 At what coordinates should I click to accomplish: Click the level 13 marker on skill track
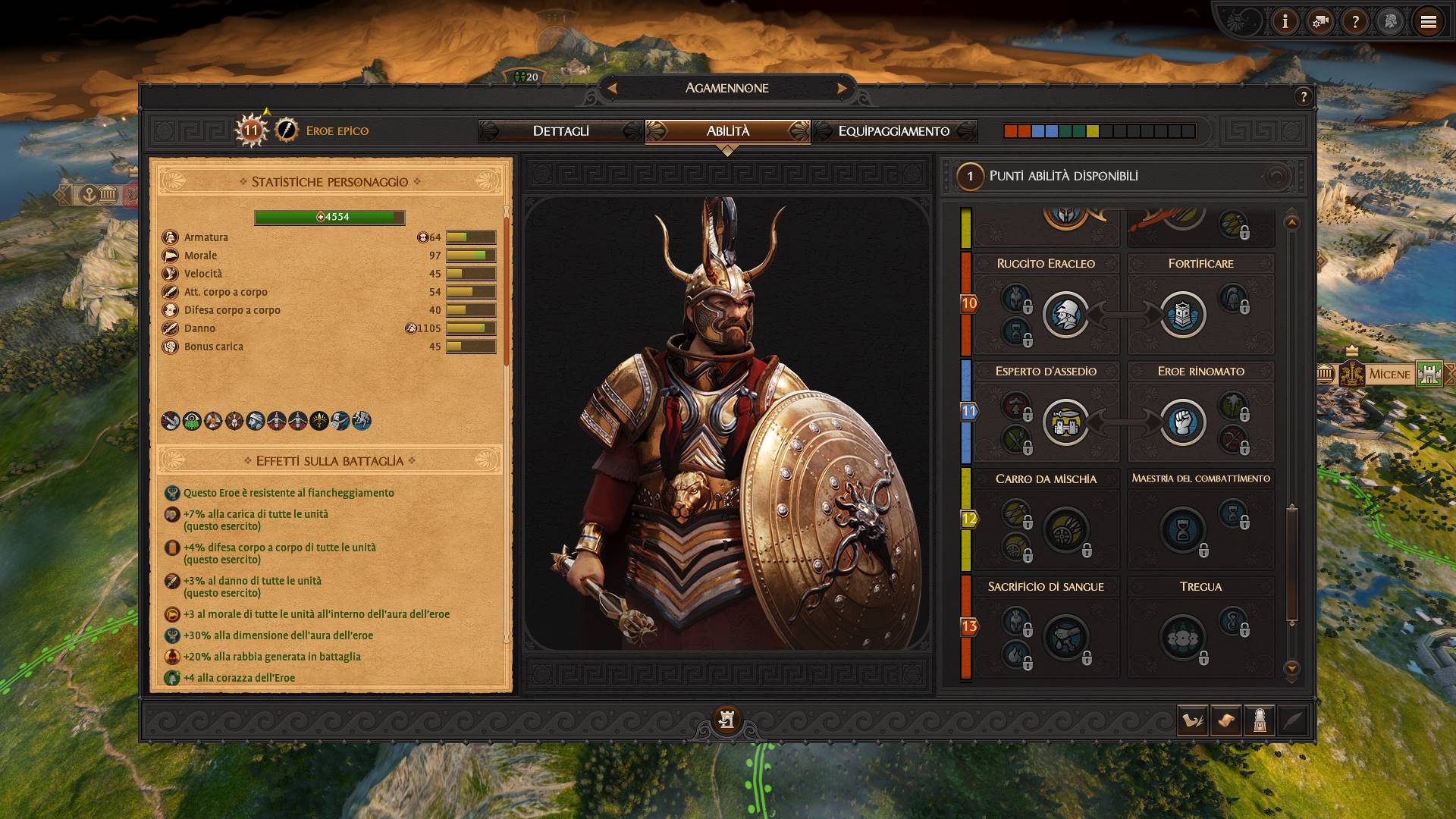(x=968, y=627)
